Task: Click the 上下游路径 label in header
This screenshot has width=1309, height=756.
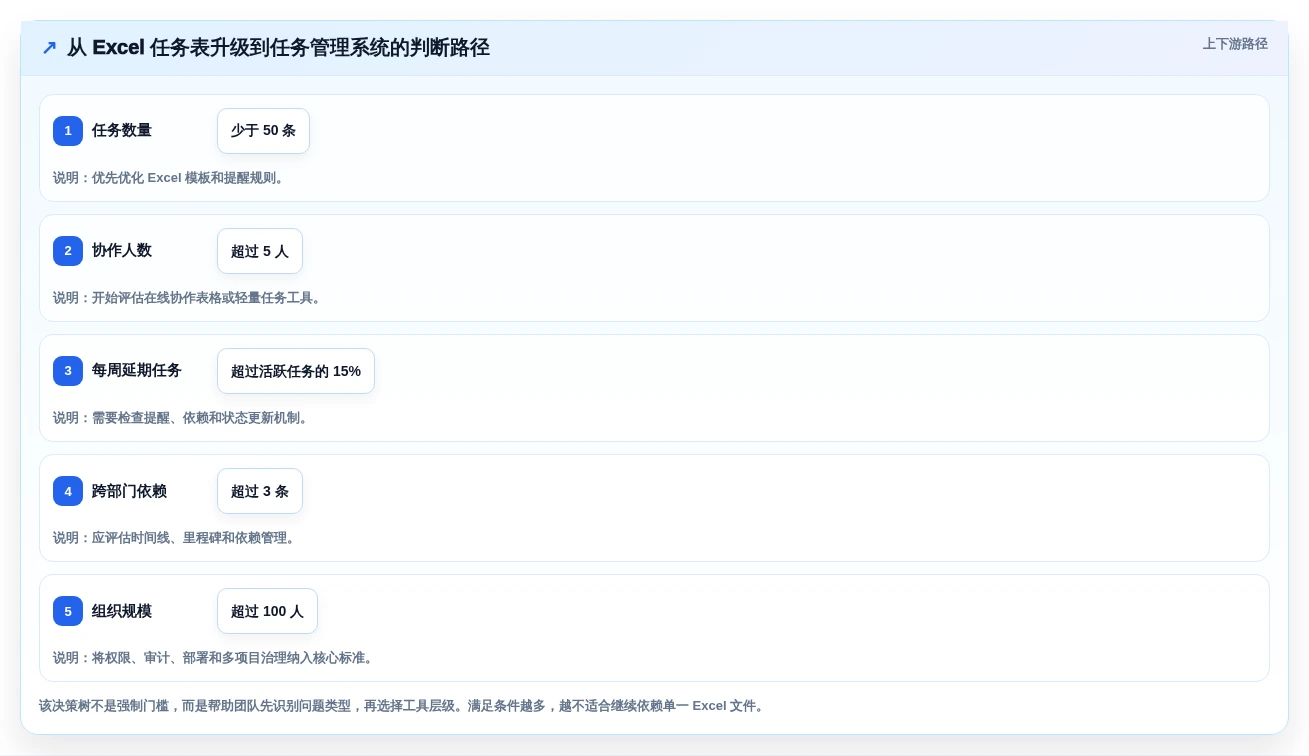Action: click(x=1235, y=44)
